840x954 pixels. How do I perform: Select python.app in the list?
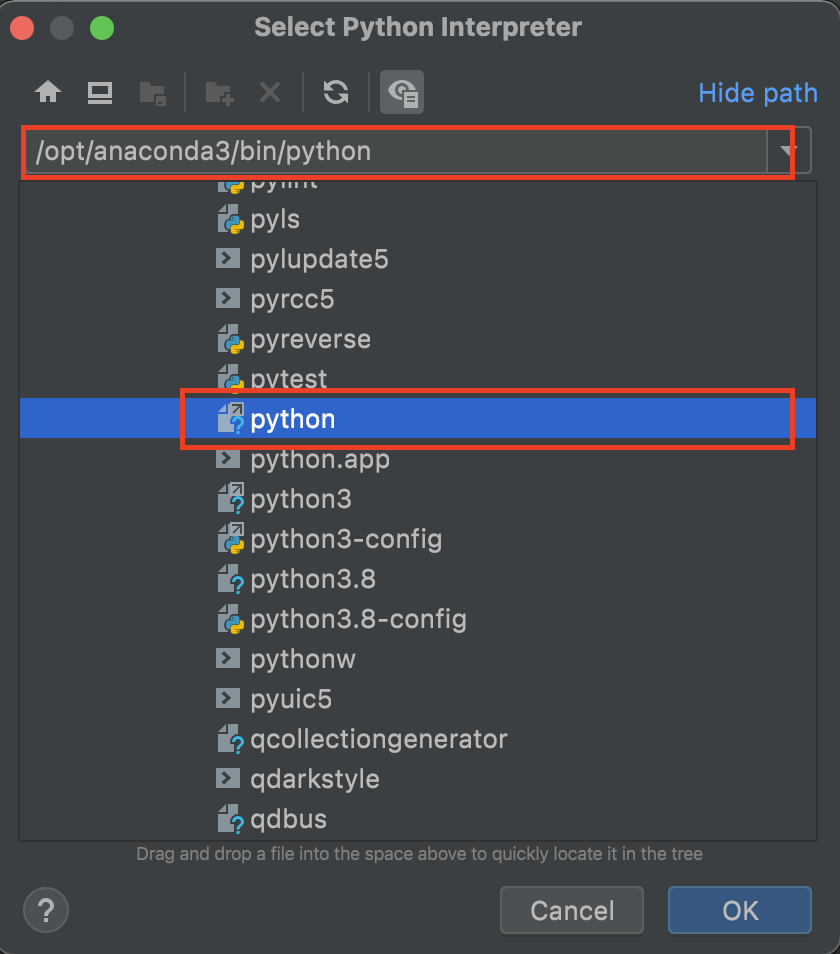click(320, 459)
